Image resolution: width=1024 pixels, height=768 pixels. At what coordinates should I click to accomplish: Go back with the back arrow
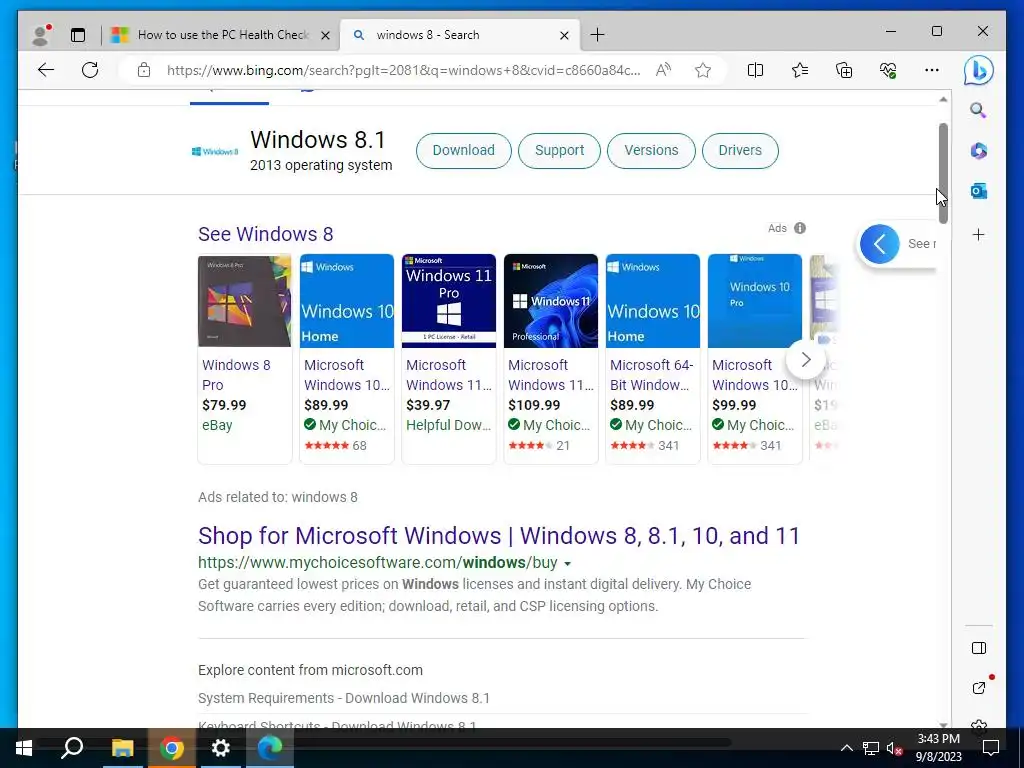point(46,70)
